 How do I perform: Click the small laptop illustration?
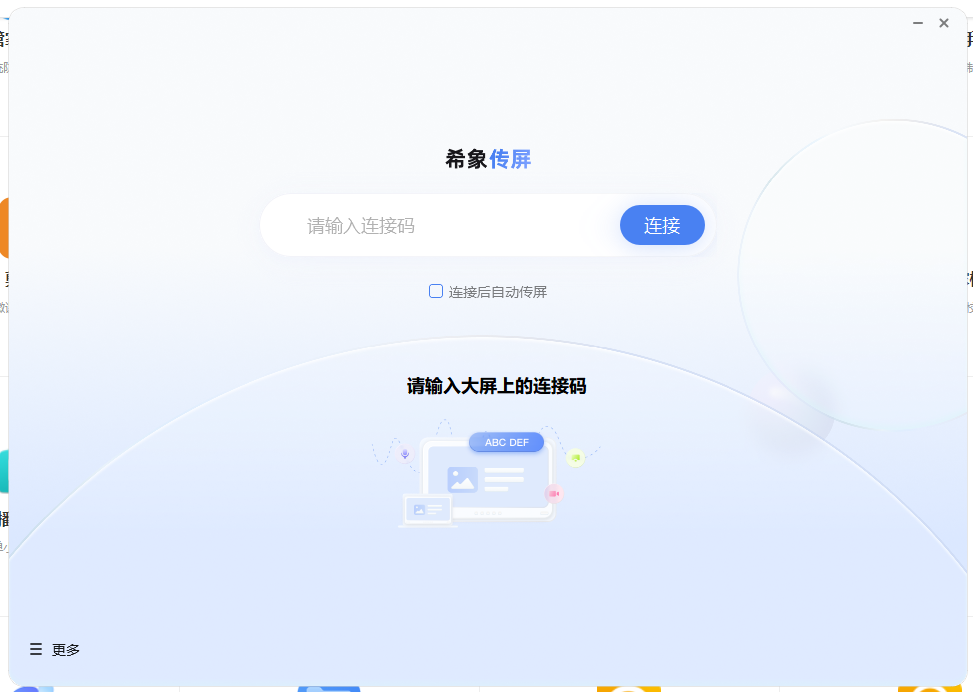point(427,510)
